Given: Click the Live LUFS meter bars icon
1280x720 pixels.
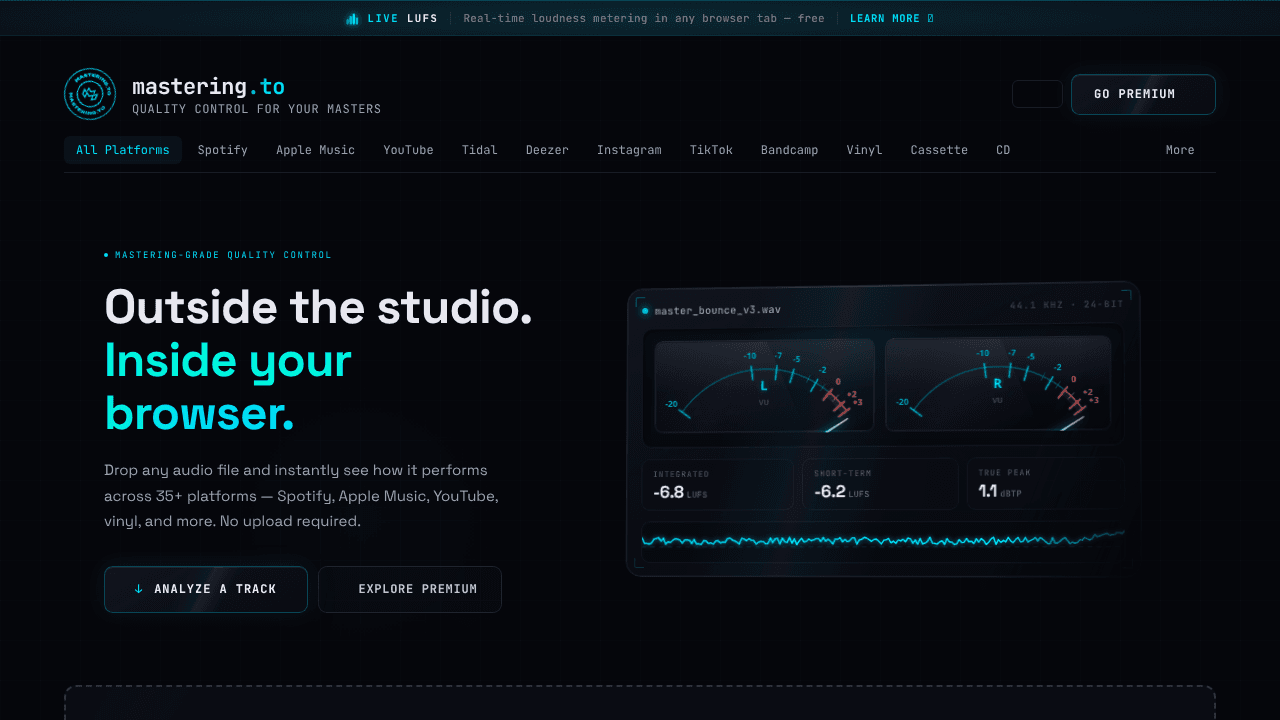Looking at the screenshot, I should coord(352,19).
